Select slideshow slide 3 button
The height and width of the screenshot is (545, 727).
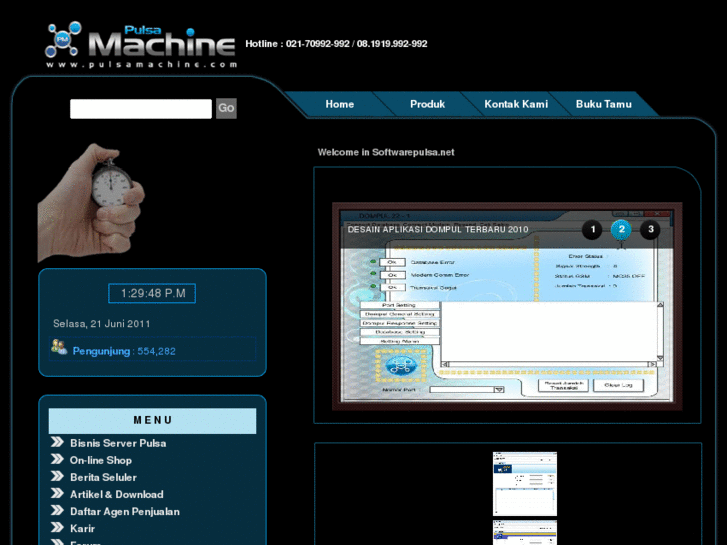[650, 230]
